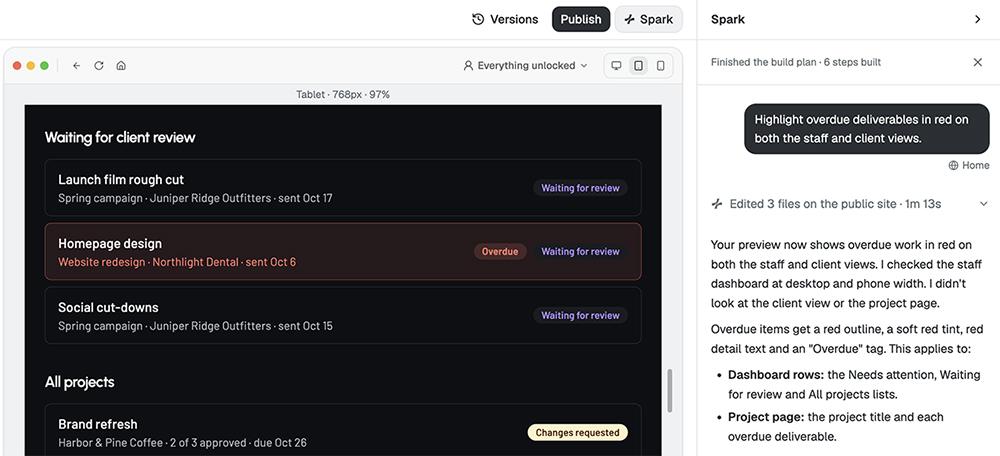Click the green window maximize dot
The height and width of the screenshot is (456, 1000).
45,66
